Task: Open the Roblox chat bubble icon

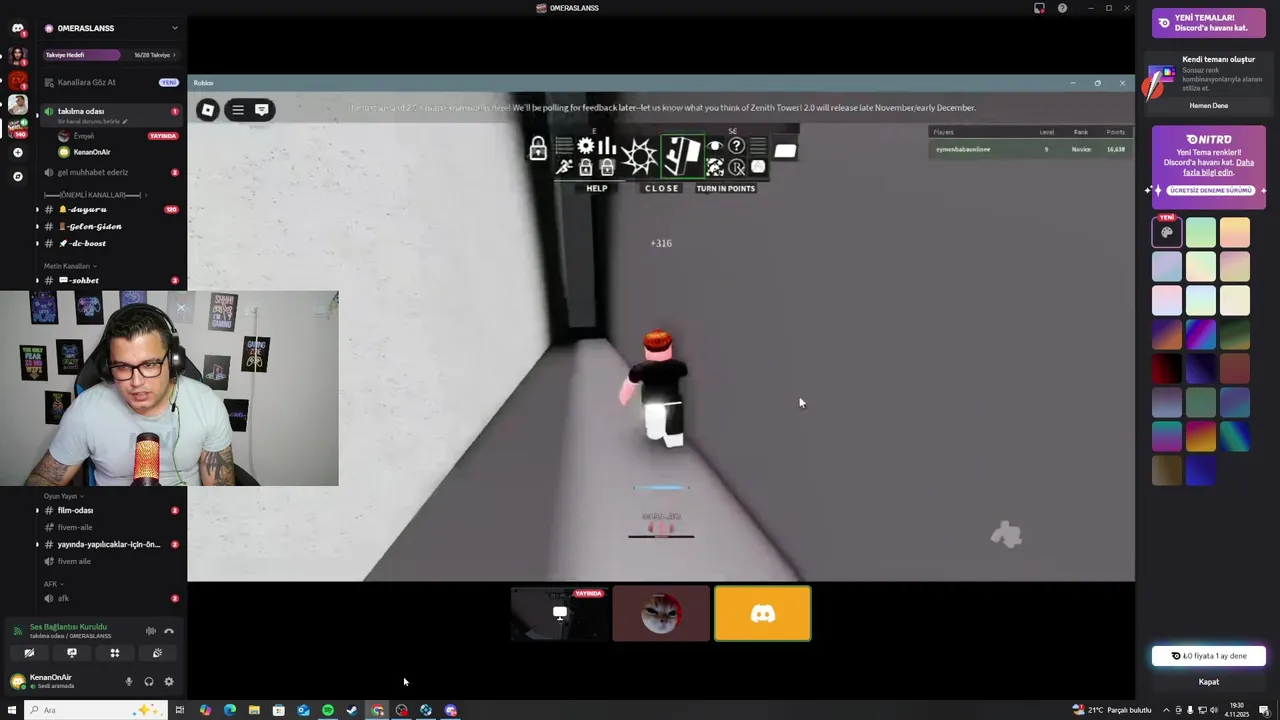Action: coord(262,109)
